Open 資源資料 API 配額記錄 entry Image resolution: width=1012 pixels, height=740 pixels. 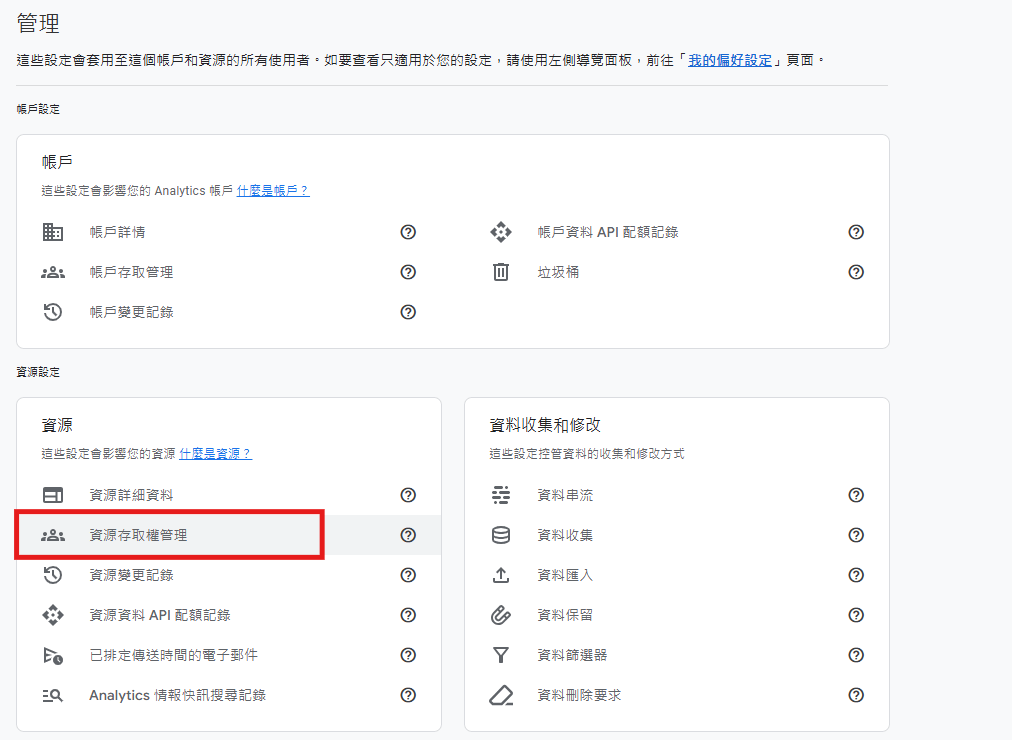[x=160, y=615]
